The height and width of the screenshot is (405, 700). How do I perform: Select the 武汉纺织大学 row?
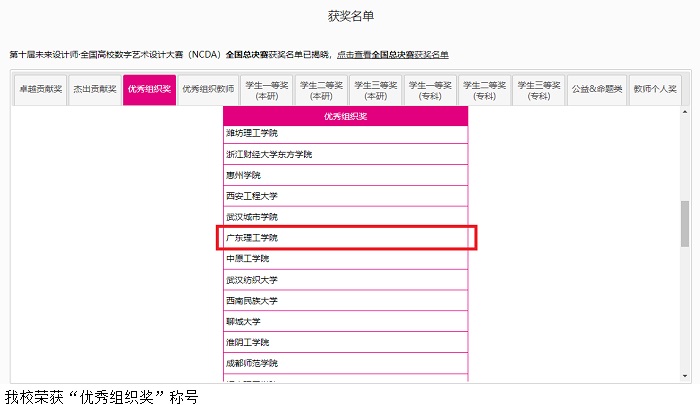pyautogui.click(x=346, y=280)
